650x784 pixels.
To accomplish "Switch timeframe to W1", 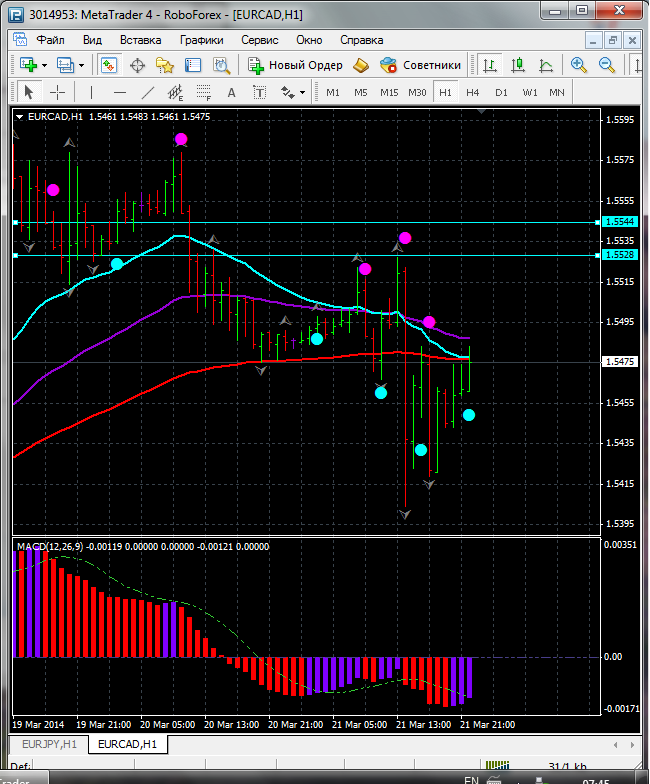I will 530,92.
